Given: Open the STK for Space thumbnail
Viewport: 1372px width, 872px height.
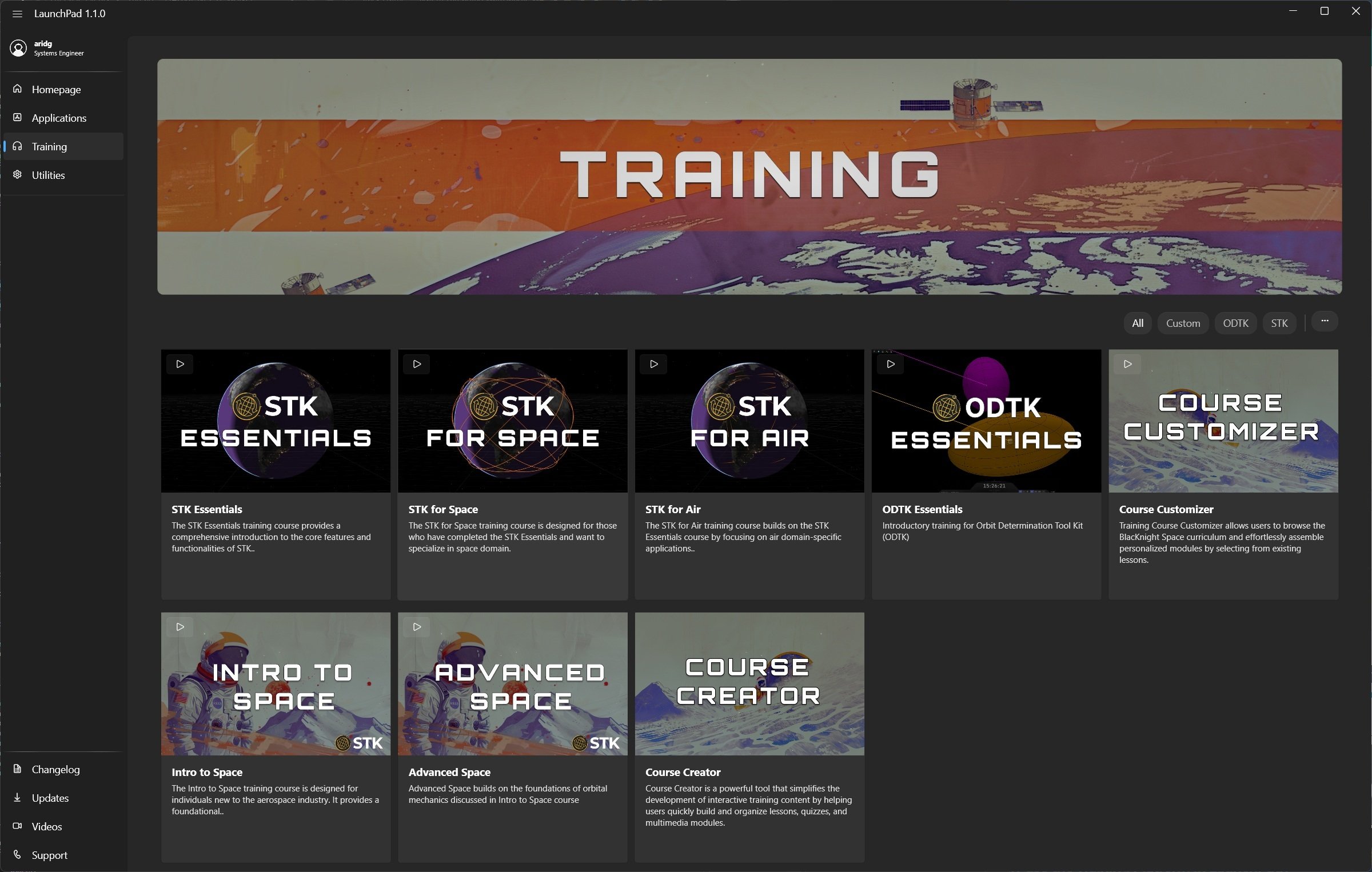Looking at the screenshot, I should click(x=513, y=421).
